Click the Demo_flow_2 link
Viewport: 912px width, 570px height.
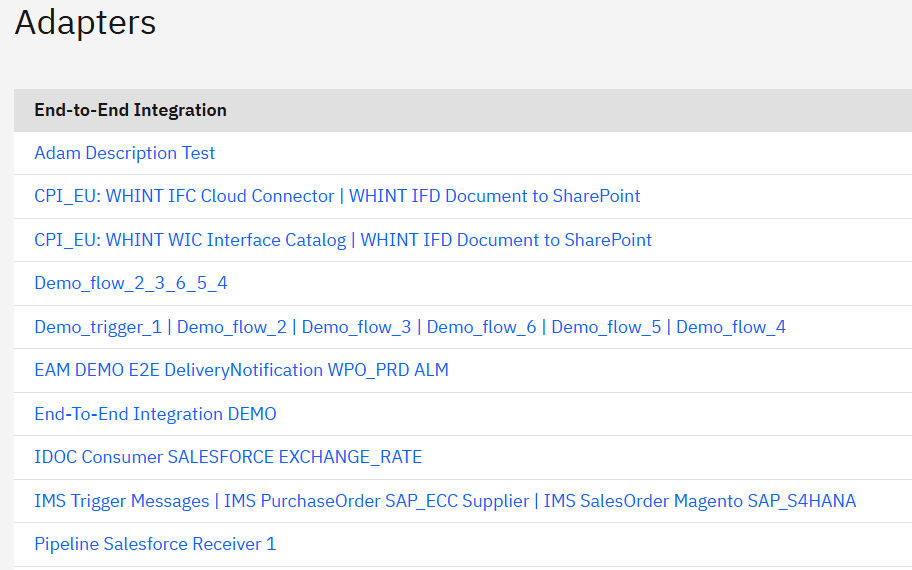[232, 327]
